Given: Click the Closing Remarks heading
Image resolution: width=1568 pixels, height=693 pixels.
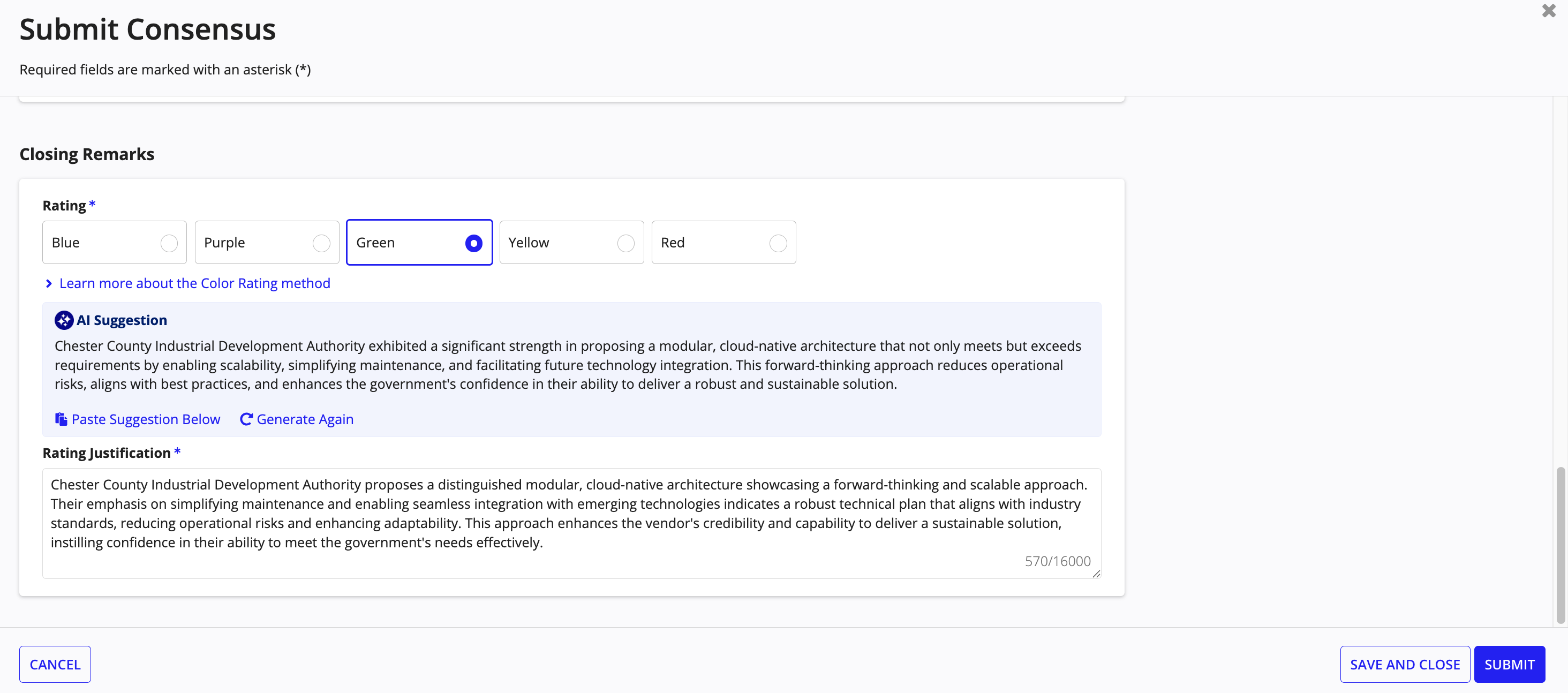Looking at the screenshot, I should click(87, 154).
